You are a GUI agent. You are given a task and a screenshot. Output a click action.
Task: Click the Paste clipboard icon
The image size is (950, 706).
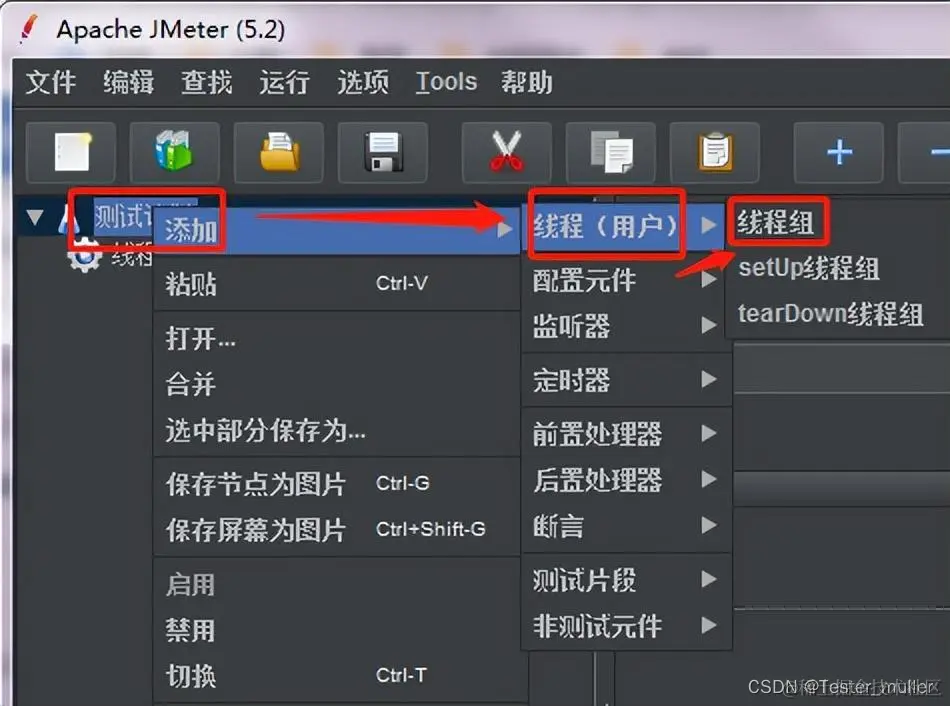pos(715,151)
